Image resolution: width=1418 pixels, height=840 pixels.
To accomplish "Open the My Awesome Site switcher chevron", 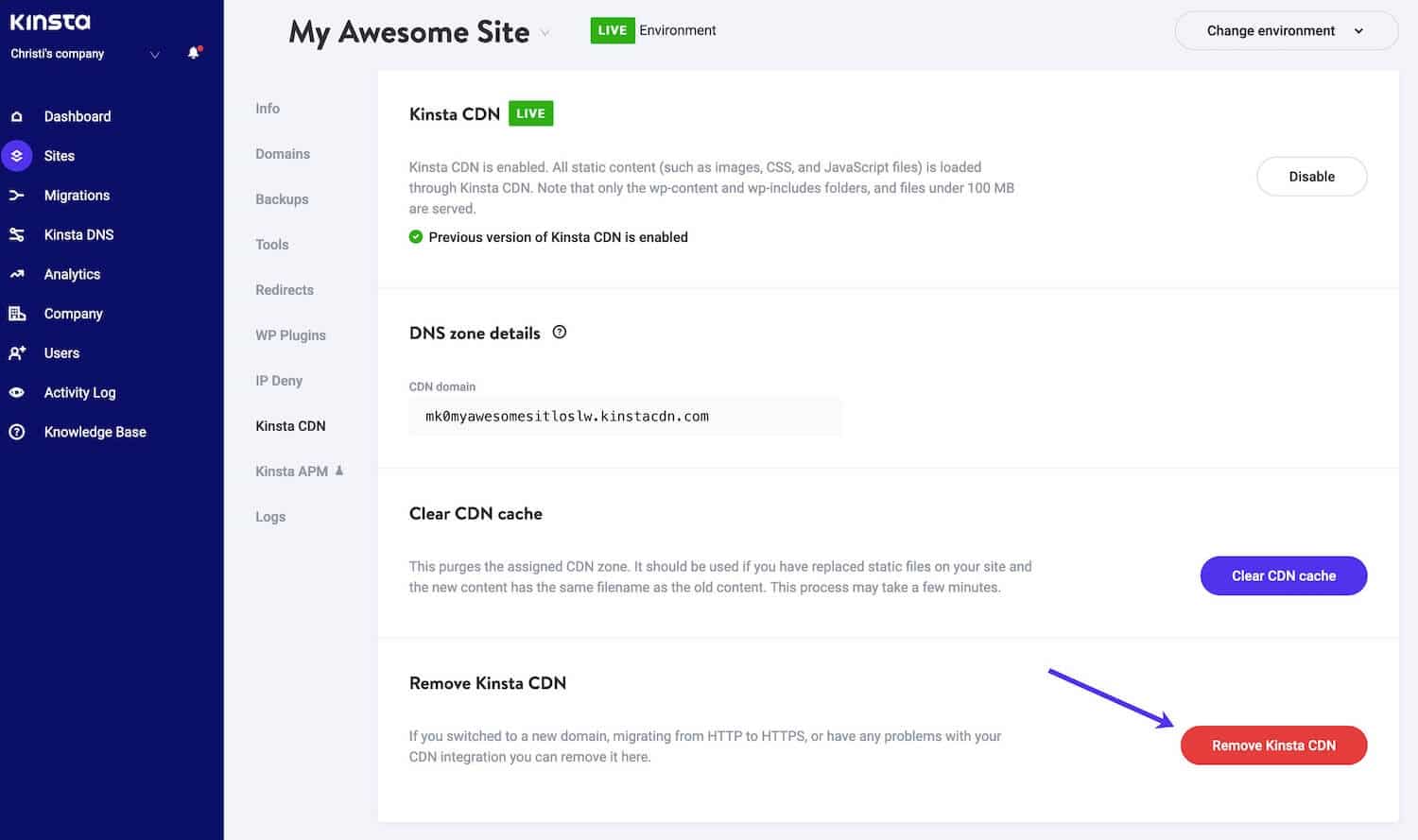I will (545, 33).
